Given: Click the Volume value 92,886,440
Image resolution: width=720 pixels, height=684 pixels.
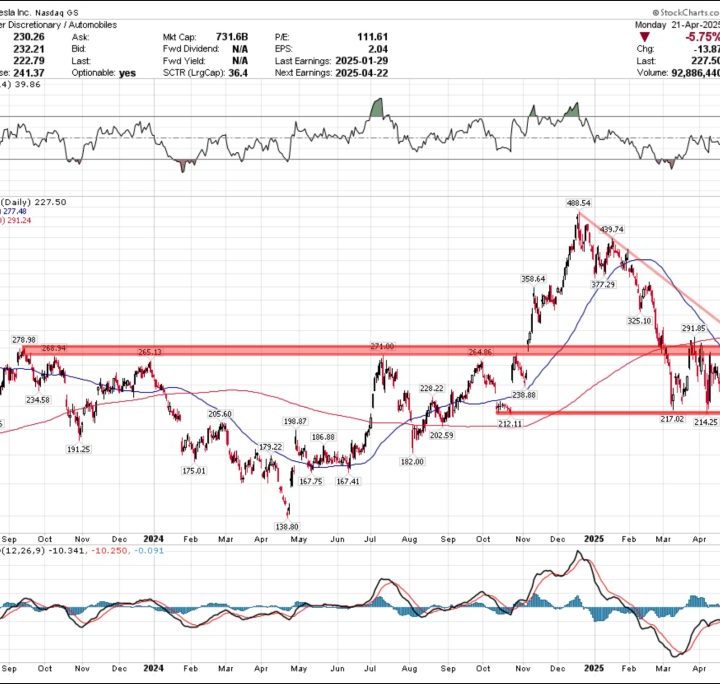Looking at the screenshot, I should point(695,73).
